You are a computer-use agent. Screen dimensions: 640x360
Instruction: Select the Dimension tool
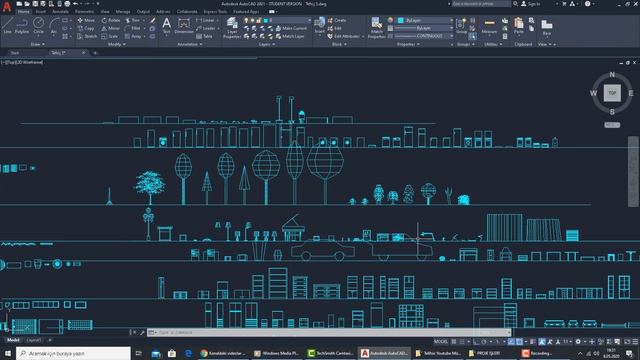click(x=184, y=25)
